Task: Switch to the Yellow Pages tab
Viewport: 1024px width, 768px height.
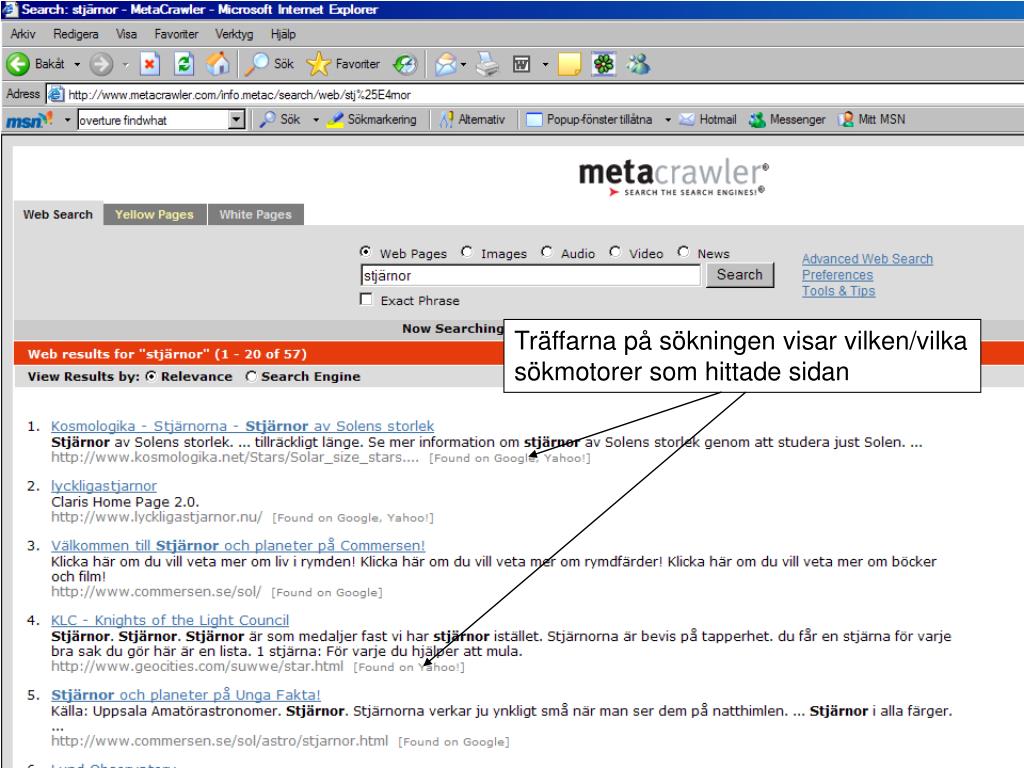Action: click(154, 214)
